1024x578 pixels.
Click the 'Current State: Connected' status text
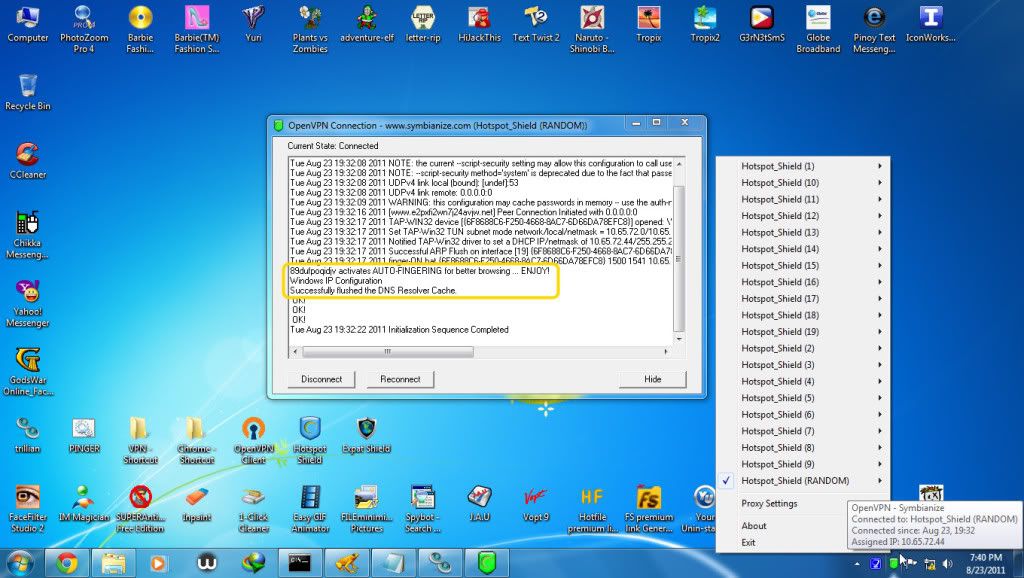[333, 146]
